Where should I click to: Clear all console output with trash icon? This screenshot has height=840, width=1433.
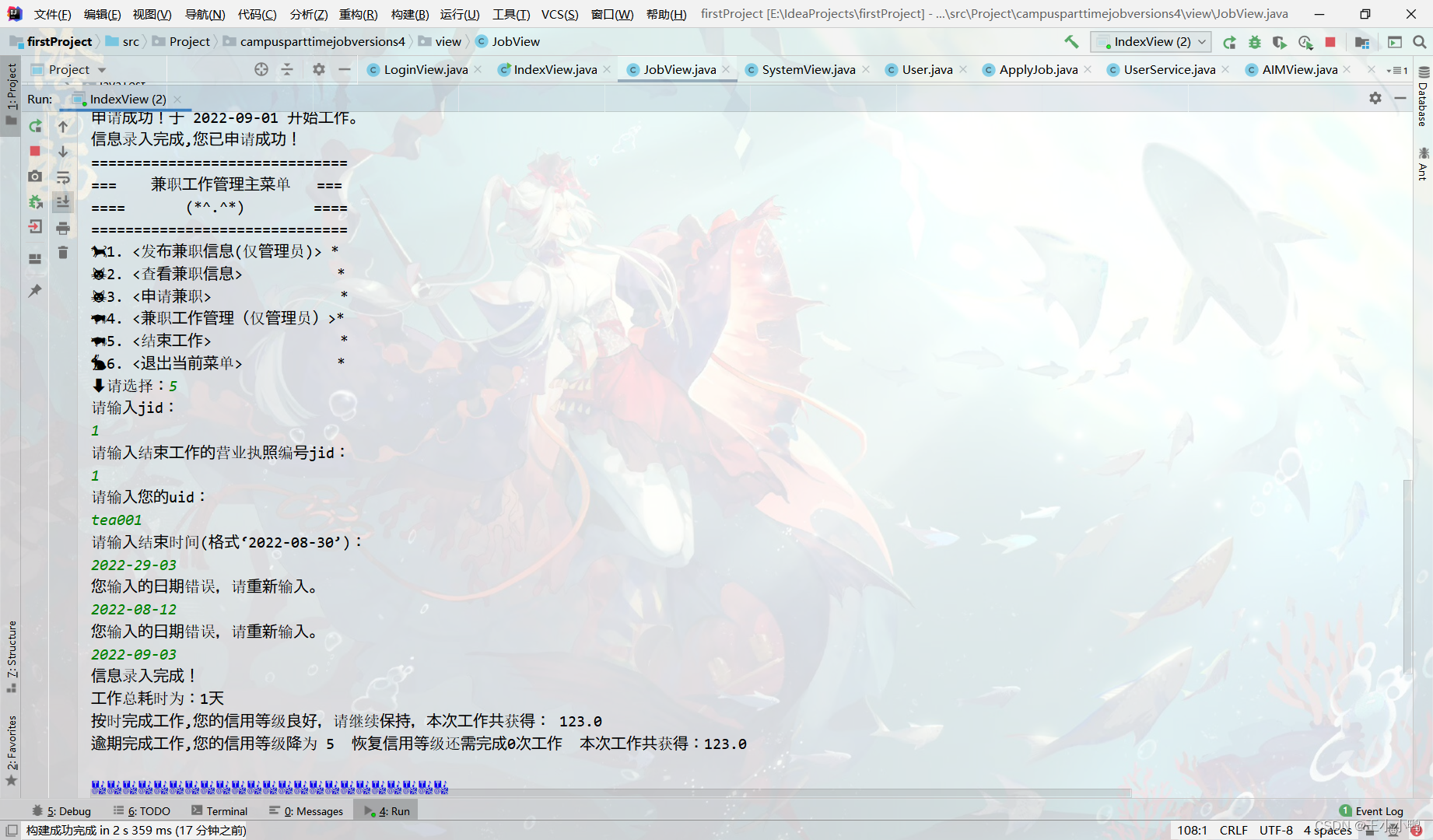(63, 253)
